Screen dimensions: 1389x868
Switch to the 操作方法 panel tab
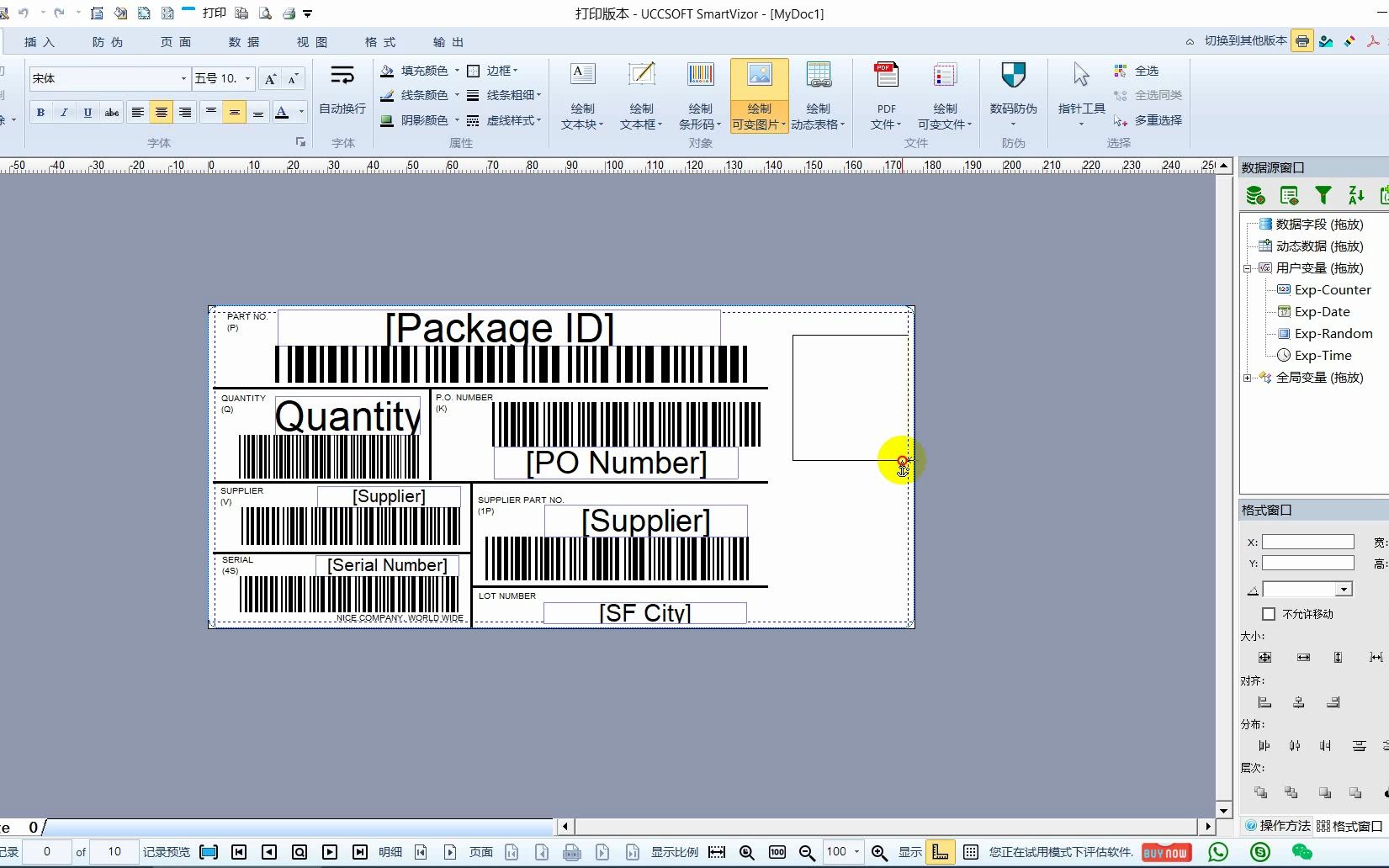pyautogui.click(x=1277, y=826)
